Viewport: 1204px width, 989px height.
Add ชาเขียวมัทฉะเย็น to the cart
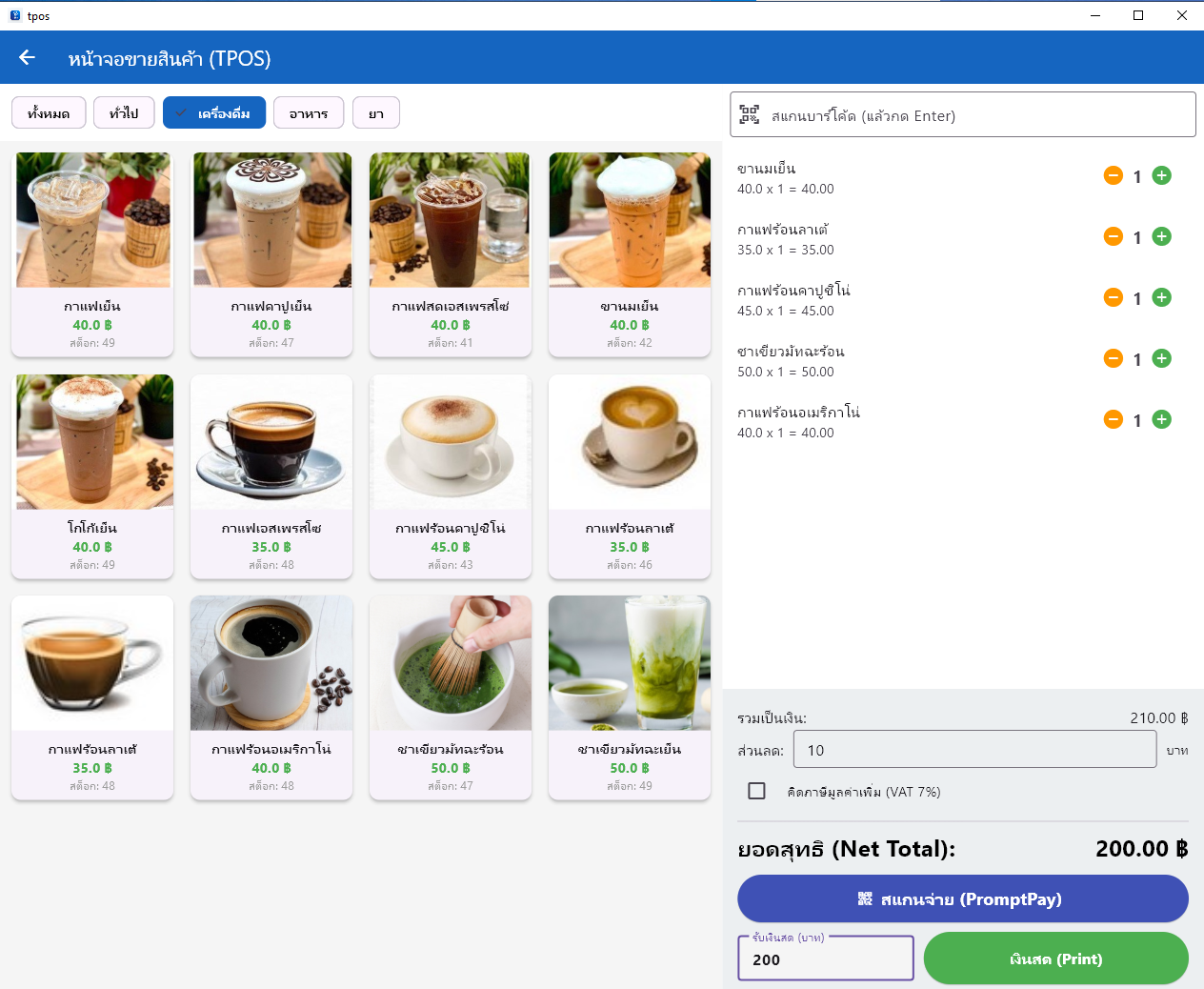click(x=630, y=697)
